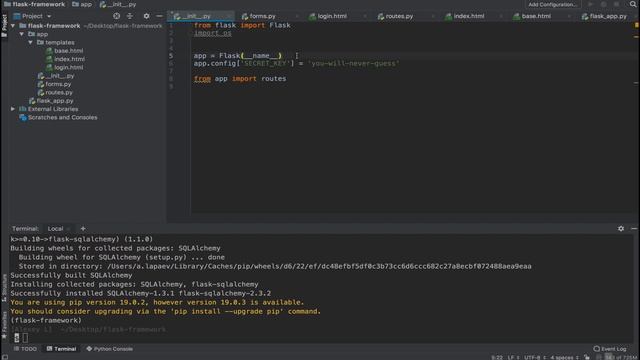Screen dimensions: 640x360
Task: Open Project panel settings gear
Action: point(146,16)
